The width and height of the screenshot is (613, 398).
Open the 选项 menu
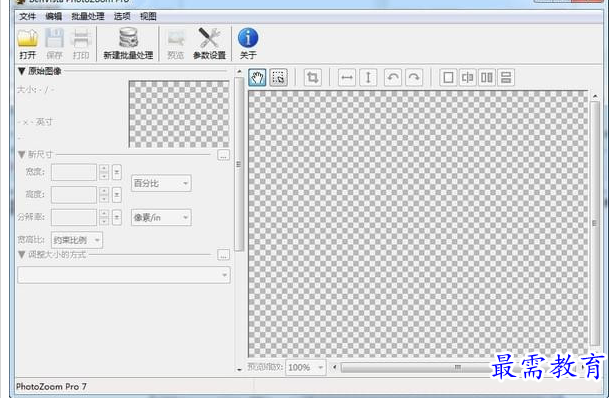click(x=122, y=16)
